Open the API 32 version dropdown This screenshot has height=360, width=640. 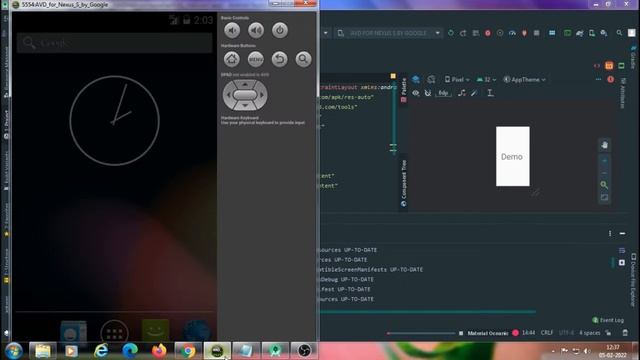(x=486, y=80)
